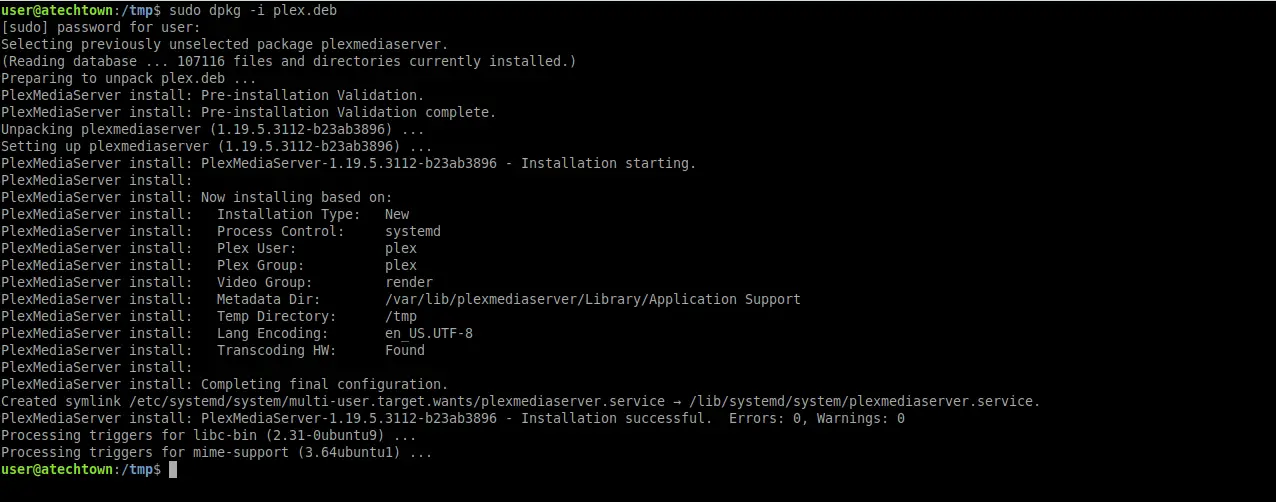Click 'user@atechtown' in the bottom prompt
The image size is (1276, 502).
click(x=57, y=469)
